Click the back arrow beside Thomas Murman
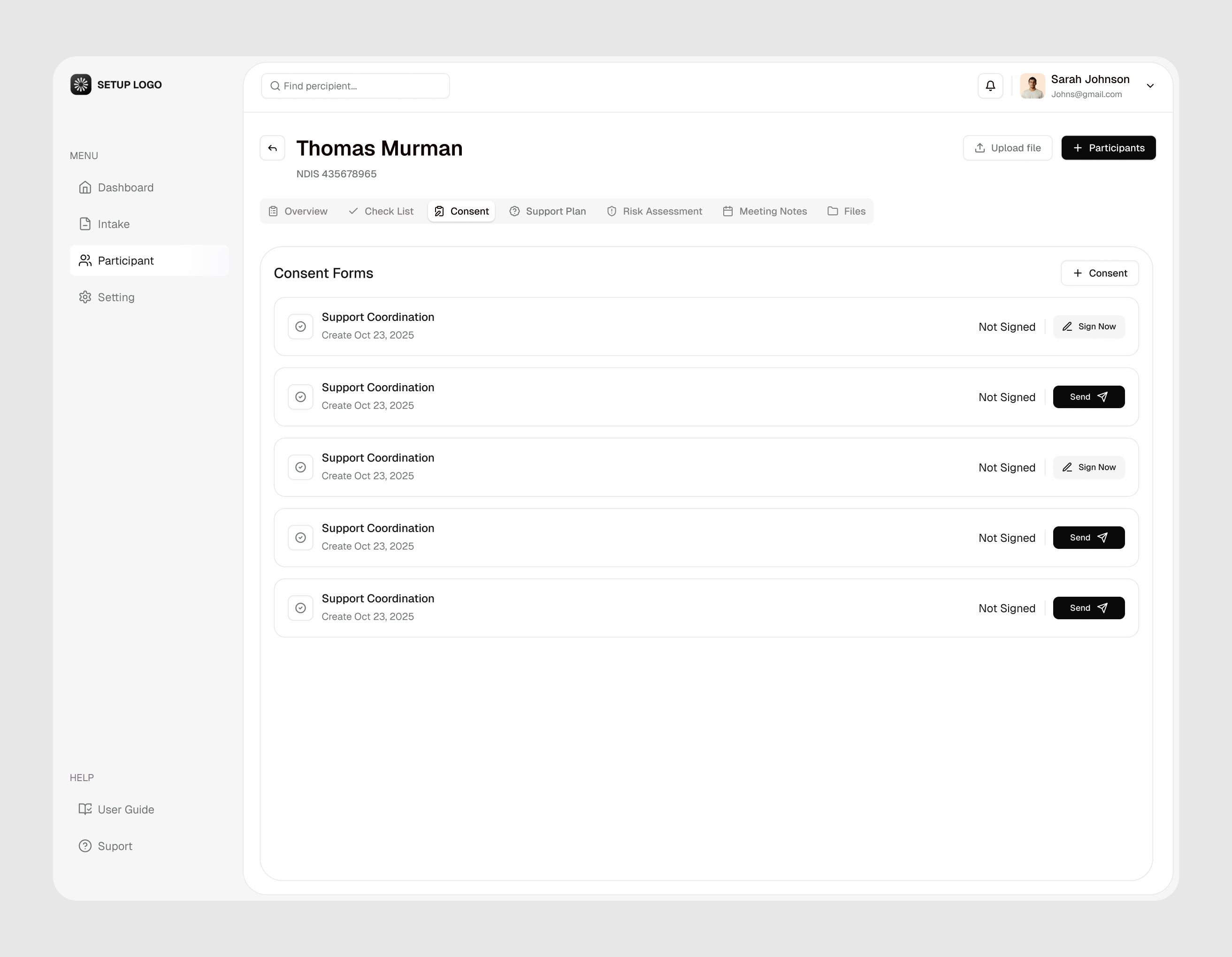1232x957 pixels. click(x=273, y=148)
